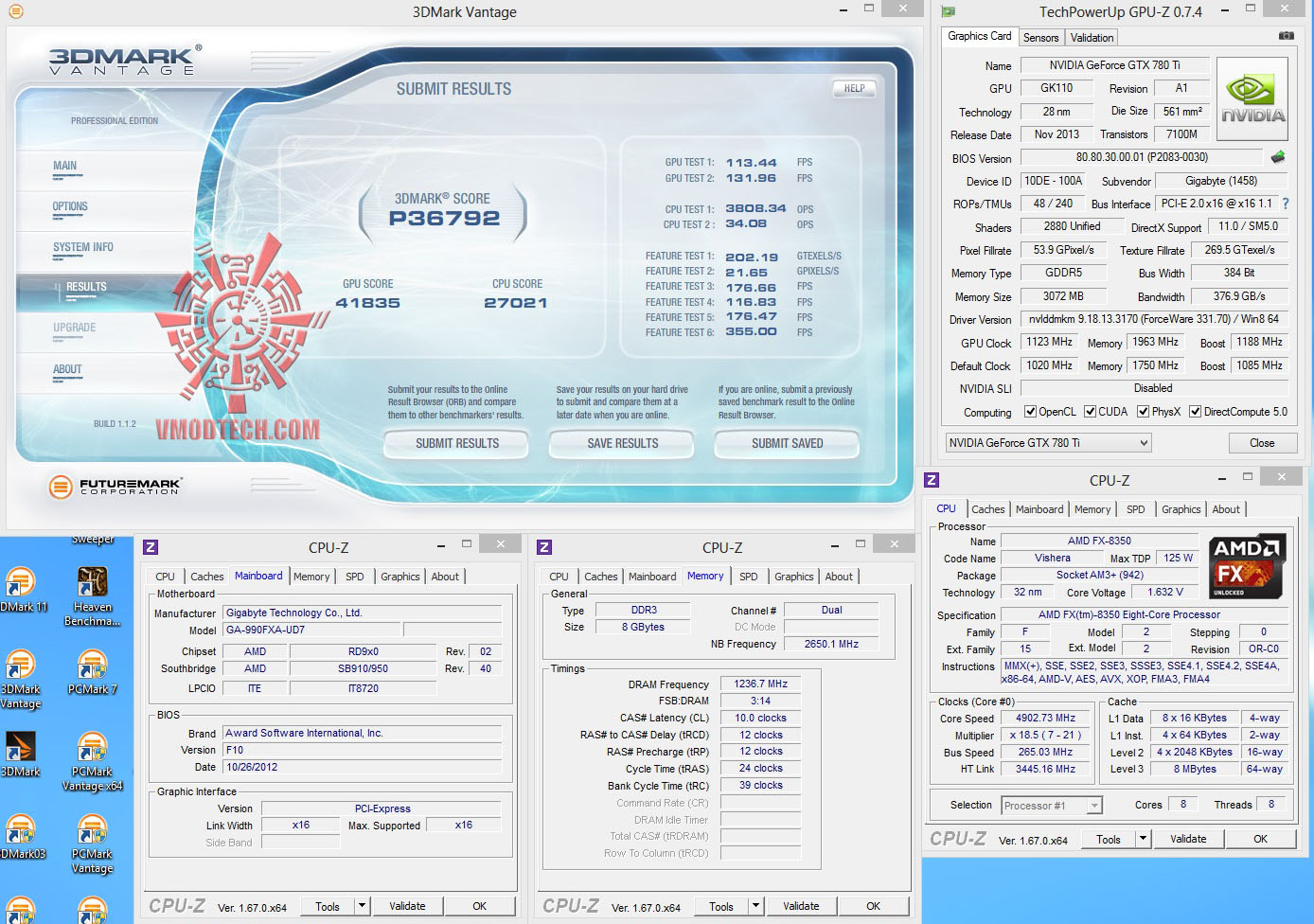Click the BIOS Version field in GPU-Z
1314x924 pixels.
click(1142, 157)
